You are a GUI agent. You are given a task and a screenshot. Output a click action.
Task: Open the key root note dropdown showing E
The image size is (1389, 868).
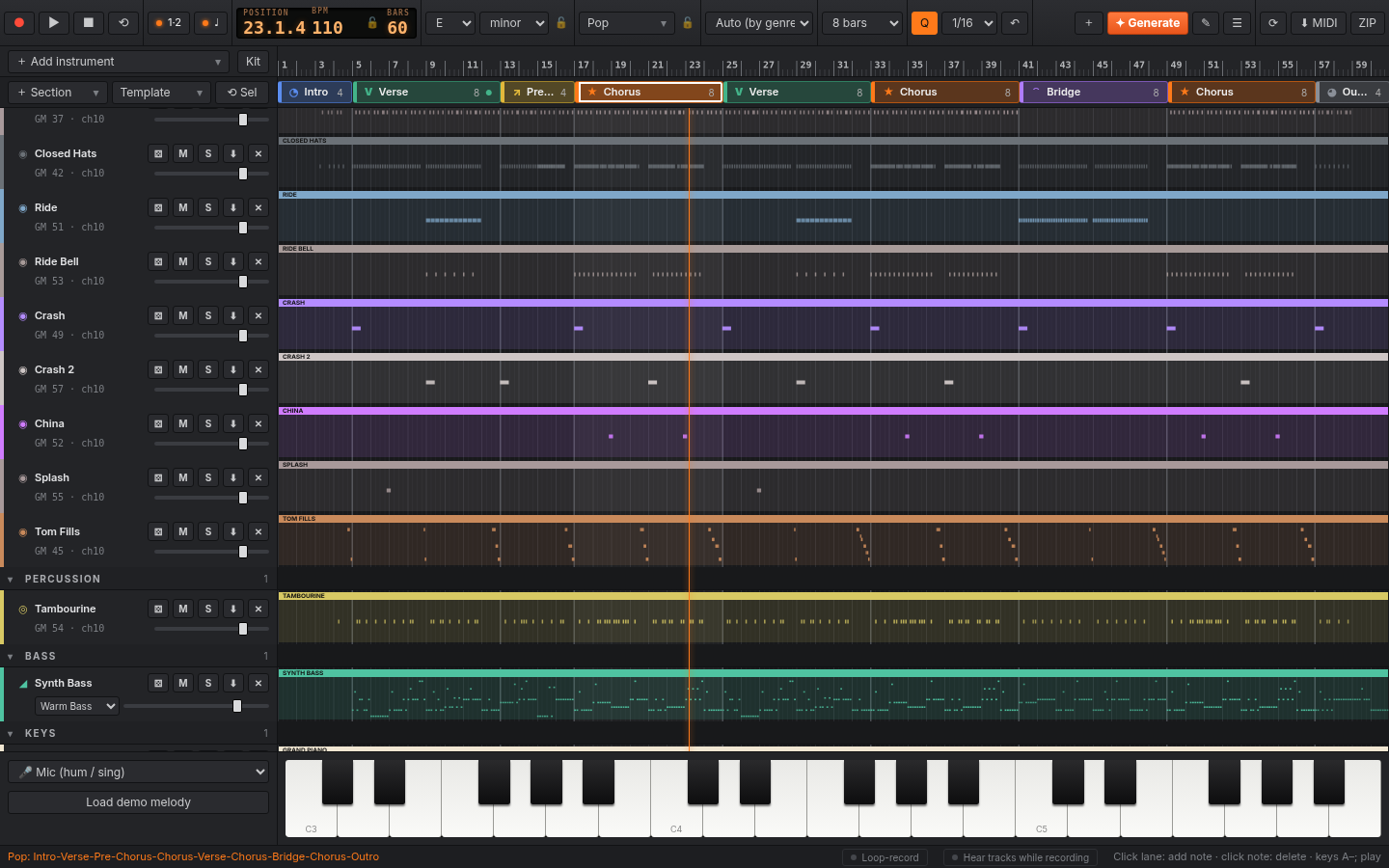[x=450, y=22]
